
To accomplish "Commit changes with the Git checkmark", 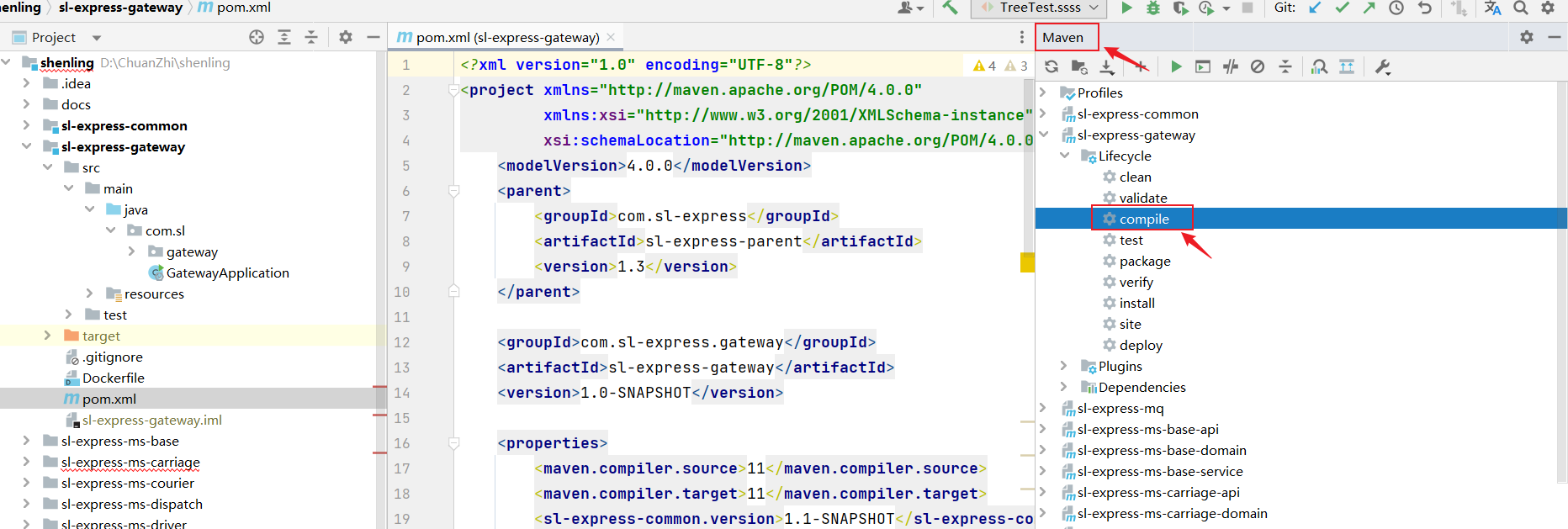I will [1342, 8].
